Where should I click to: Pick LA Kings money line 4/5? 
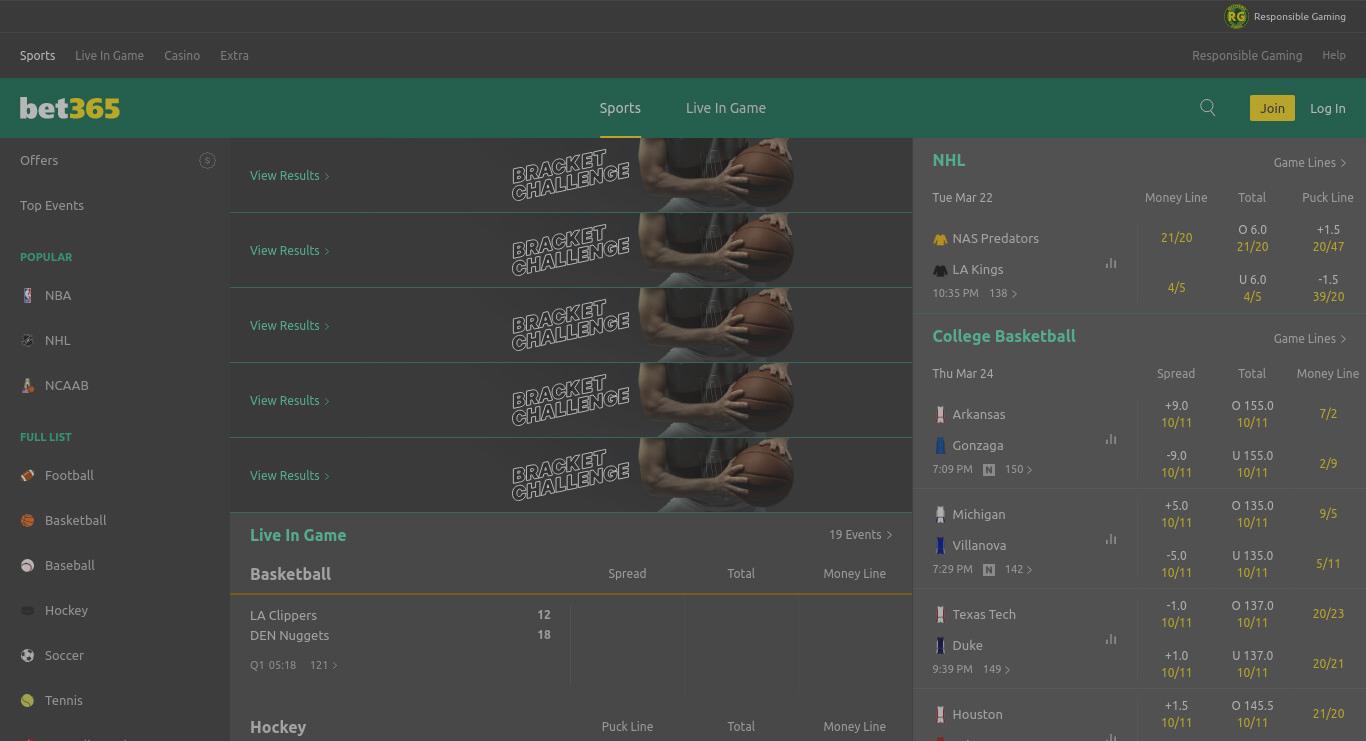coord(1176,288)
